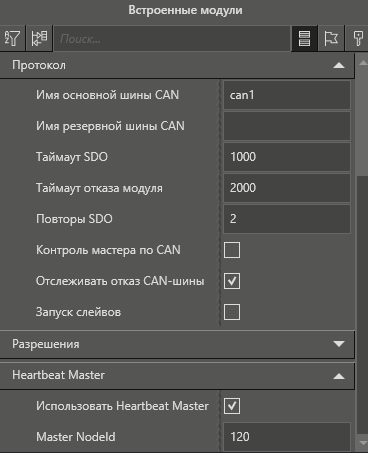Select the Таймаут SDO label

(72, 157)
